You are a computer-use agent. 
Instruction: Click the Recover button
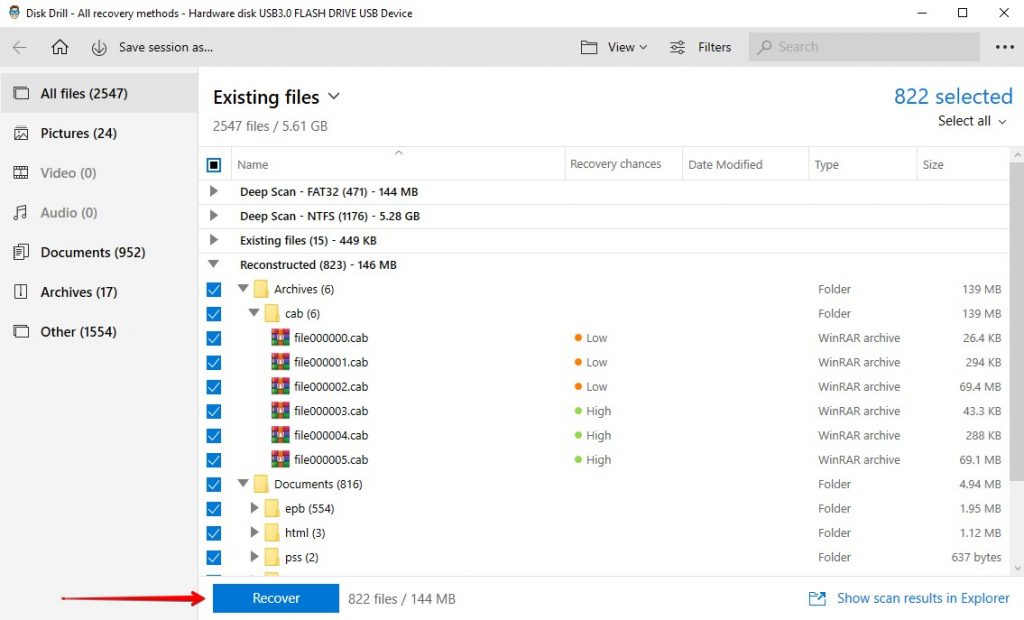[x=275, y=598]
